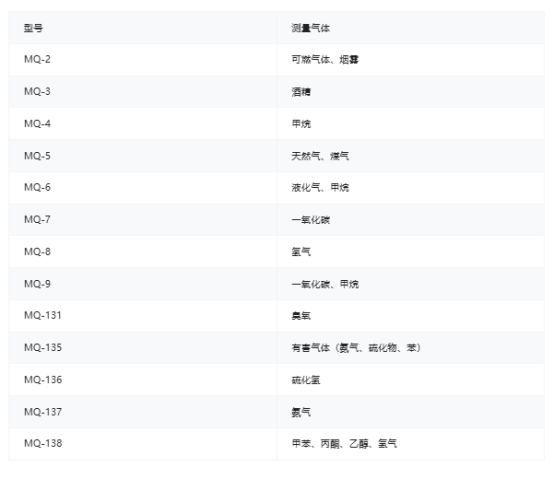Viewport: 554px width, 479px height.
Task: Click the MQ-5 model text
Action: click(x=37, y=155)
